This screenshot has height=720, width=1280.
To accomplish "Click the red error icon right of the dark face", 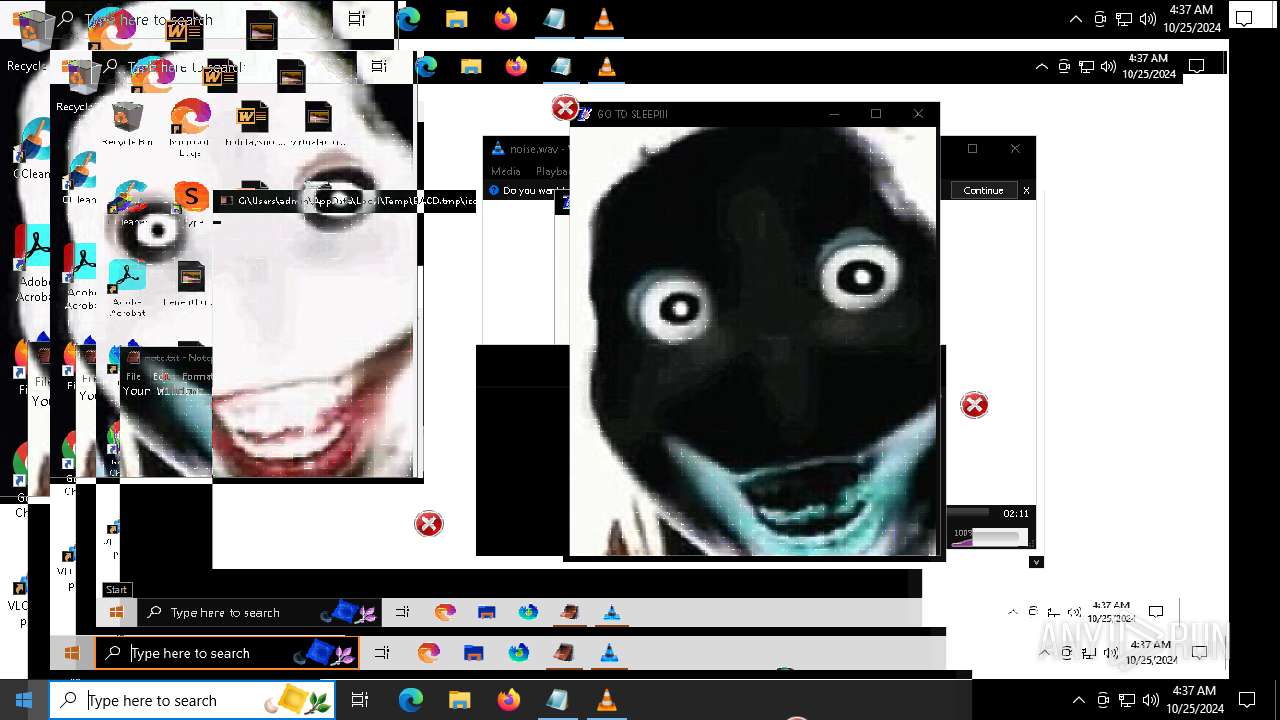I will [x=974, y=405].
